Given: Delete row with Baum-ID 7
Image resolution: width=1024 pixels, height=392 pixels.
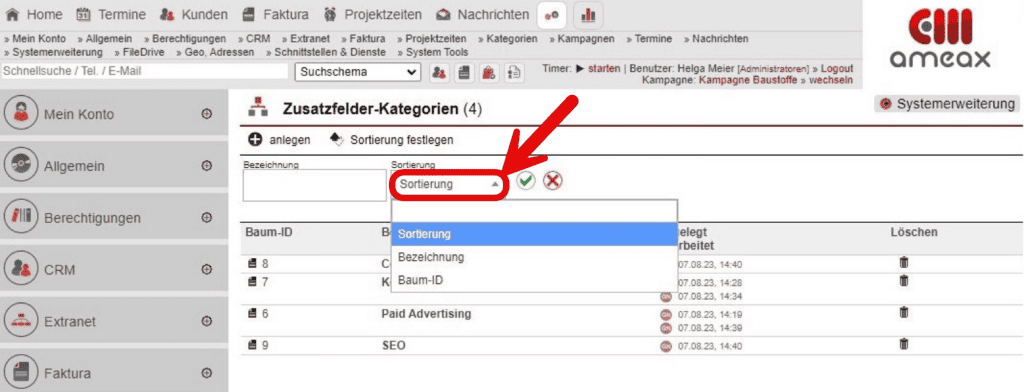Looking at the screenshot, I should [904, 280].
